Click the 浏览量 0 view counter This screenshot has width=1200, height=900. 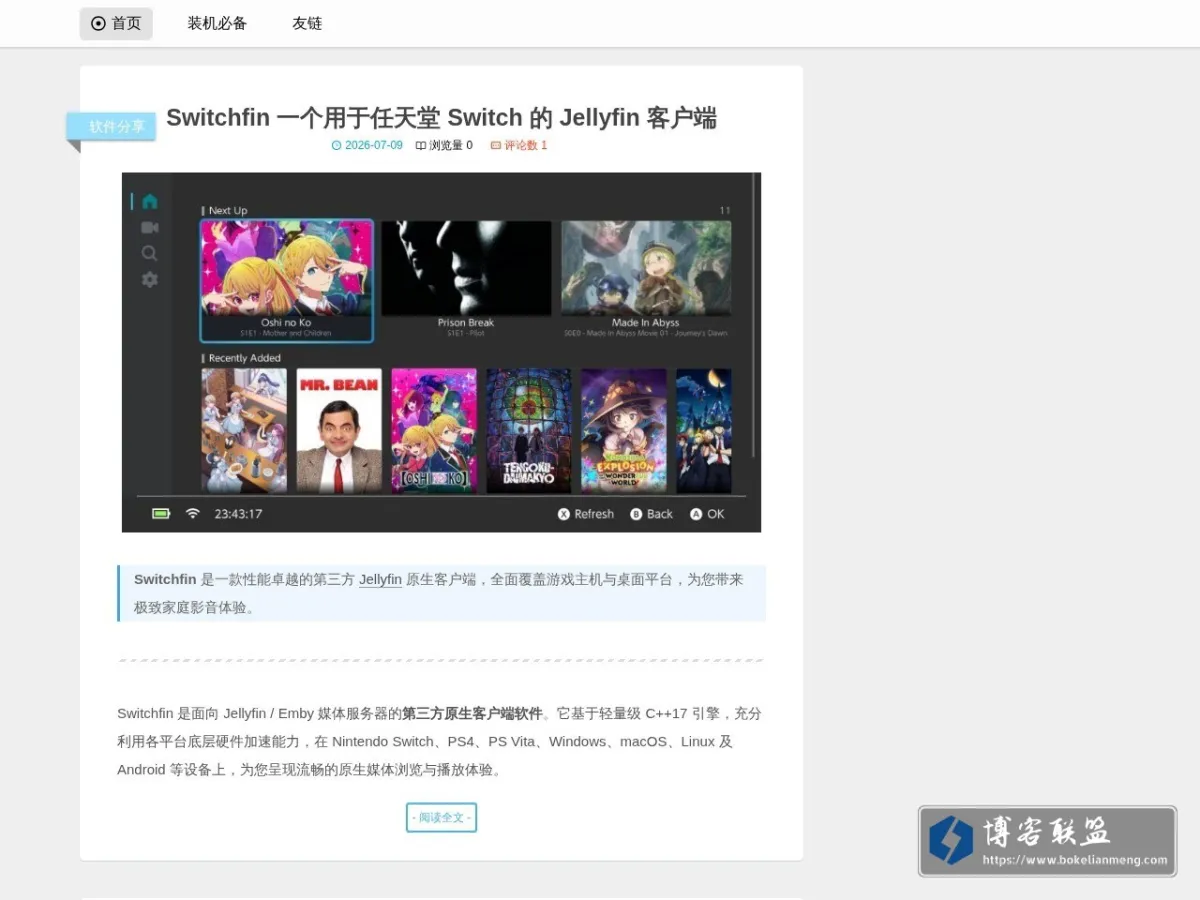coord(444,145)
